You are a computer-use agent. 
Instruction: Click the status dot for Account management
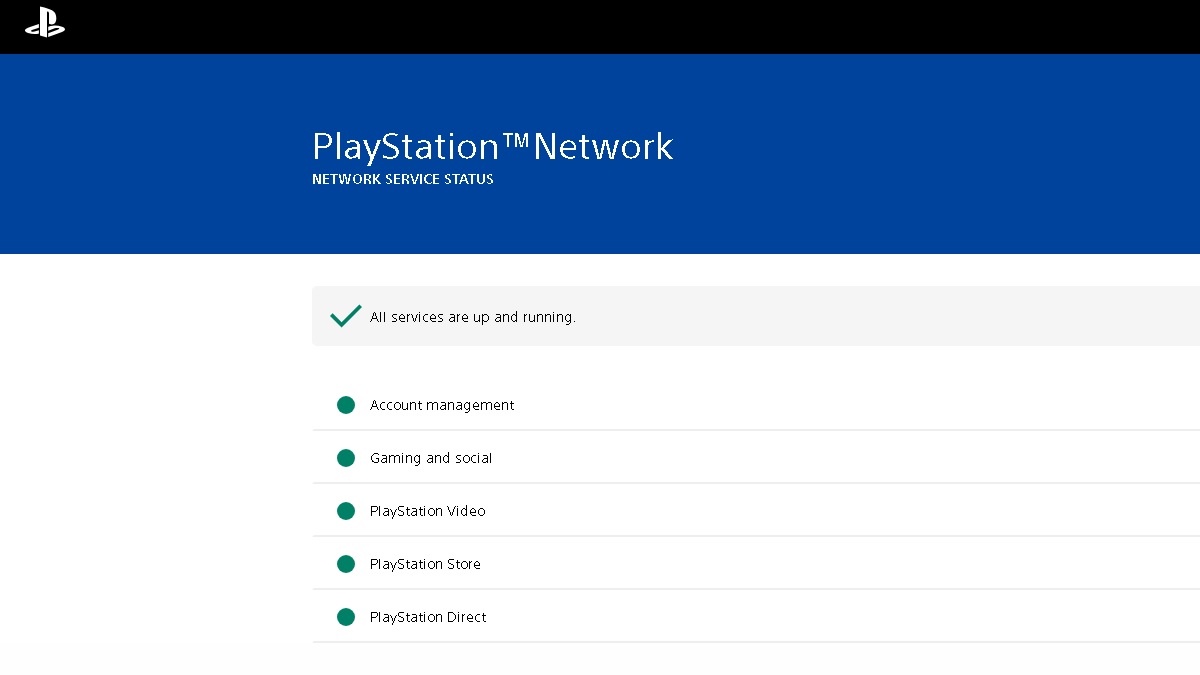(x=346, y=405)
